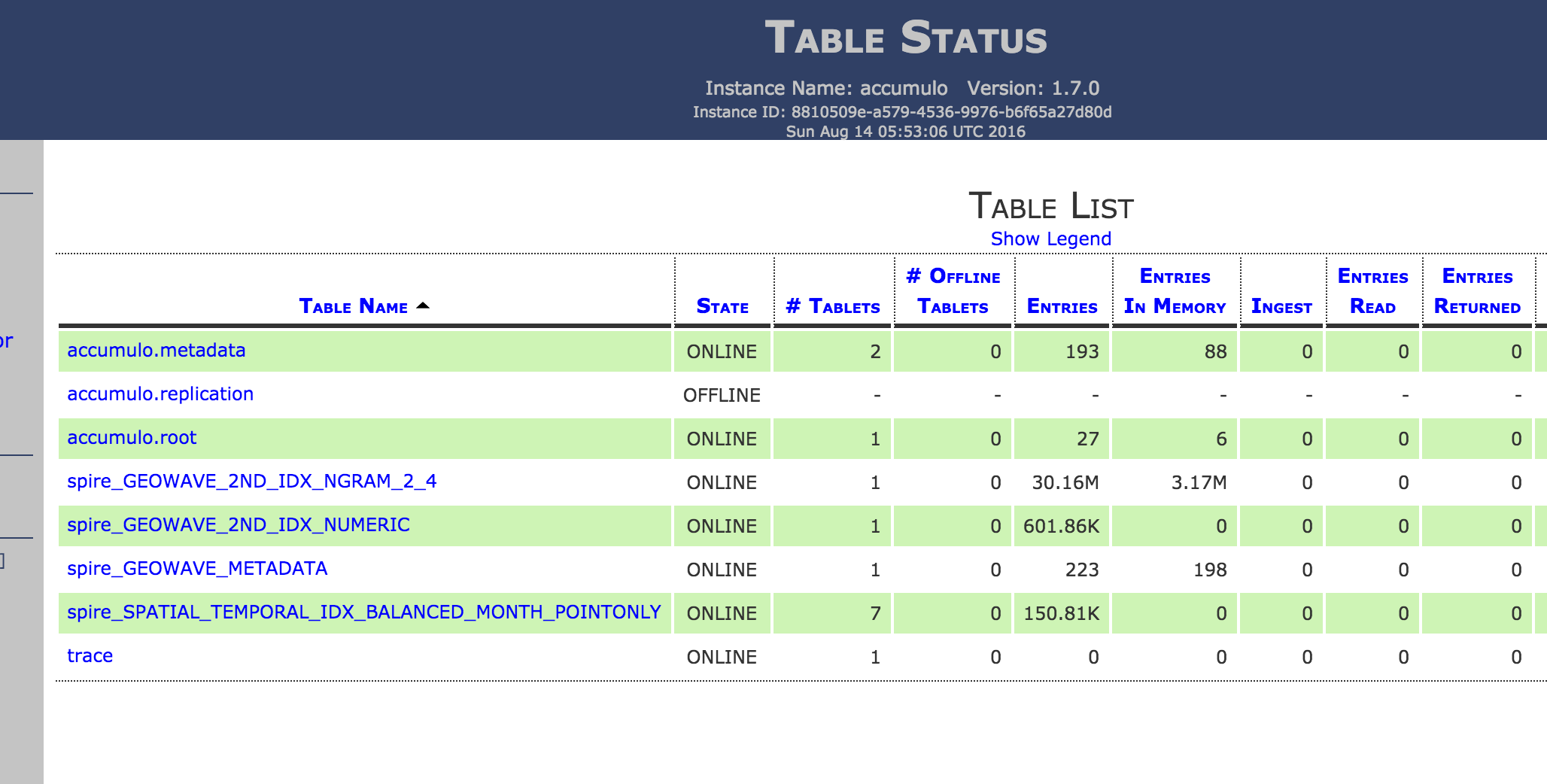
Task: Open the accumulo.replication table details
Action: click(160, 394)
